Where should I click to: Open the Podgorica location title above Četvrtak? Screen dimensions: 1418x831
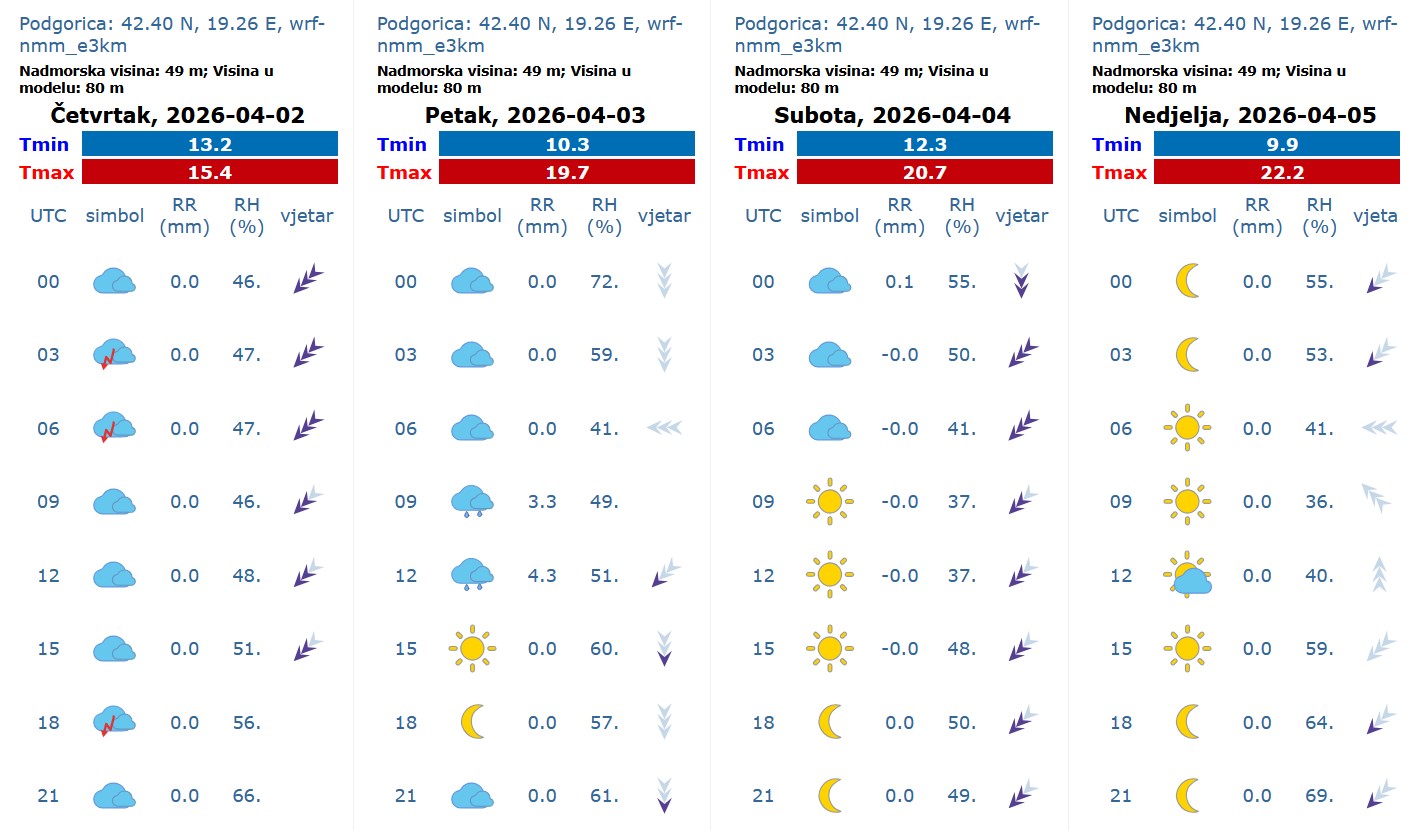pos(172,34)
